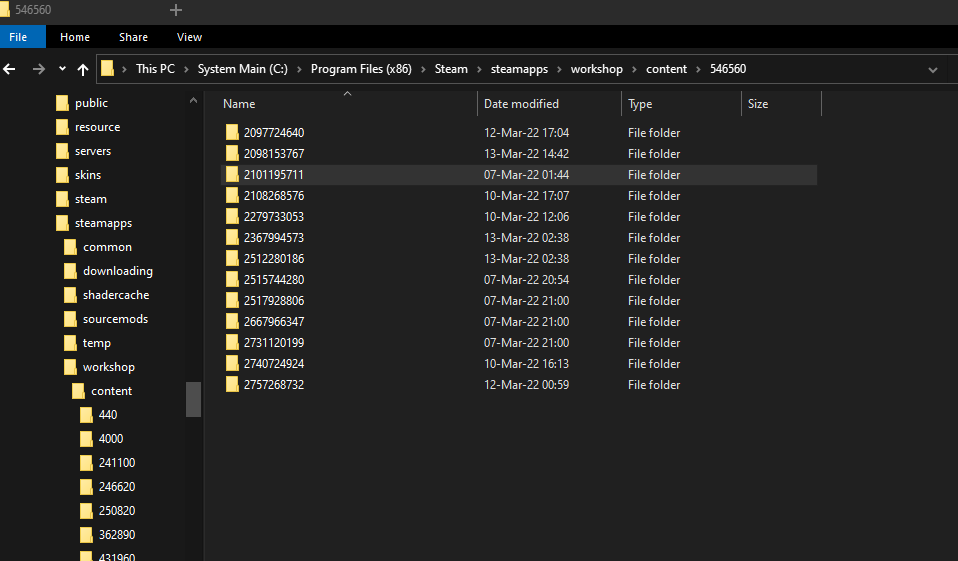Switch to the View ribbon tab
This screenshot has width=958, height=561.
(189, 37)
